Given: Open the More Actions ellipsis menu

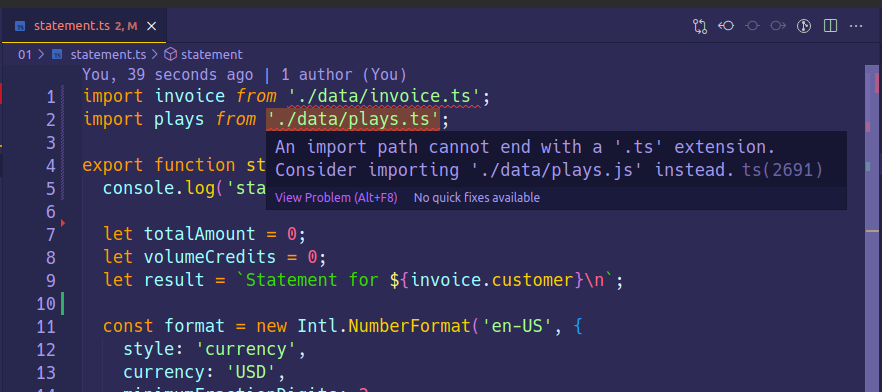Looking at the screenshot, I should click(856, 26).
